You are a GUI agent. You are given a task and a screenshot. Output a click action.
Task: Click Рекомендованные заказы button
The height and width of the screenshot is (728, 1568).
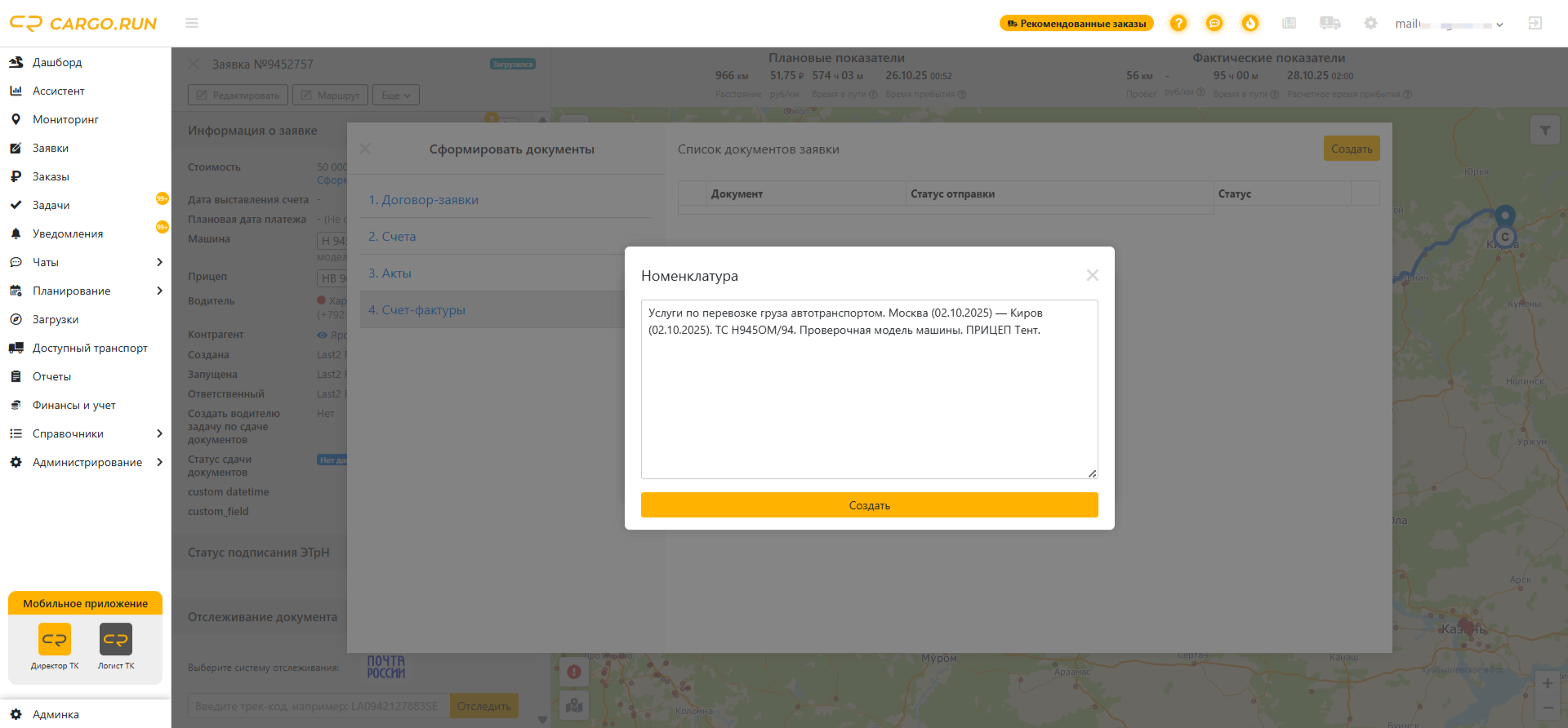(x=1076, y=23)
